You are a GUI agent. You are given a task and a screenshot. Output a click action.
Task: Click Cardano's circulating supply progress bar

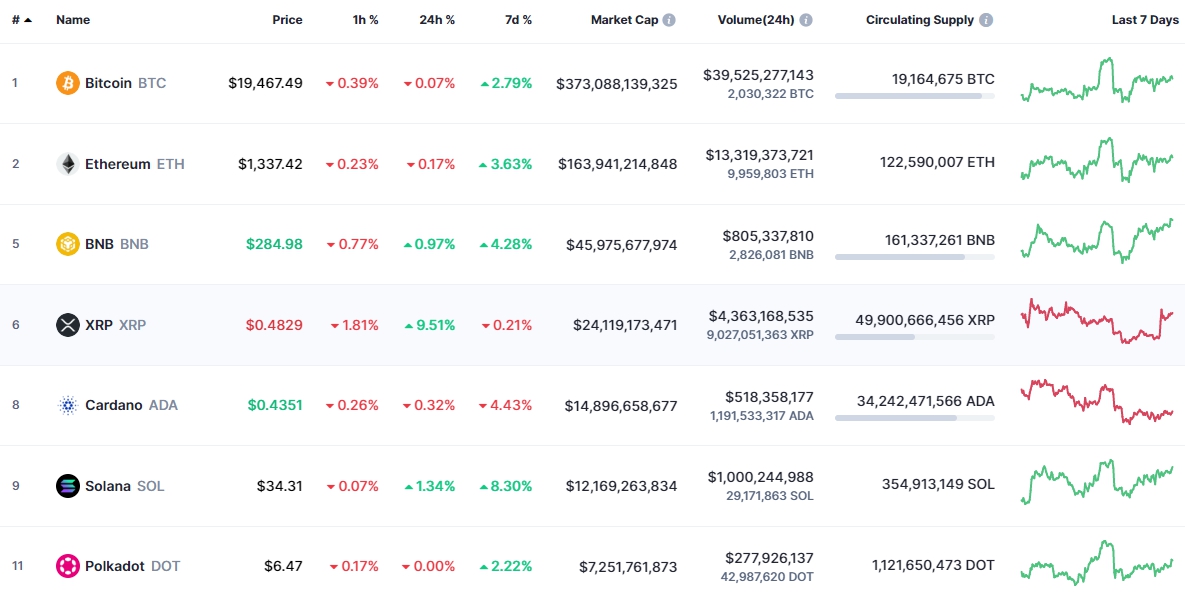(x=914, y=418)
